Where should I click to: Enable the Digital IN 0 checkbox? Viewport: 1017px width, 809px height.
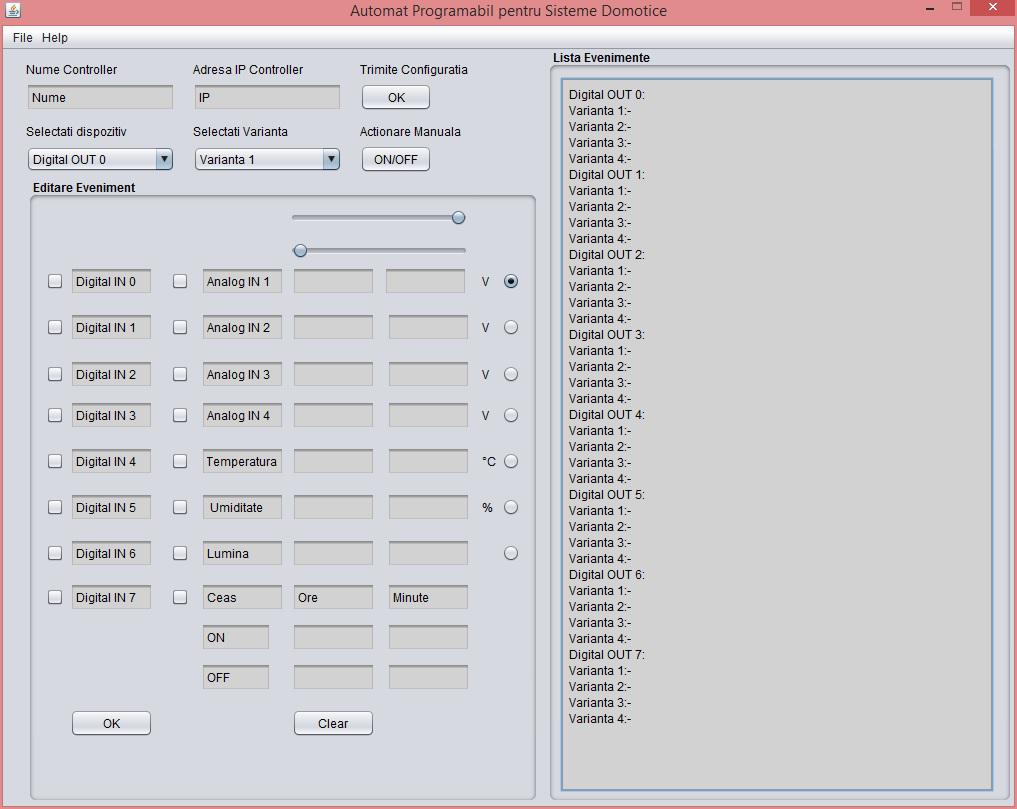coord(55,281)
